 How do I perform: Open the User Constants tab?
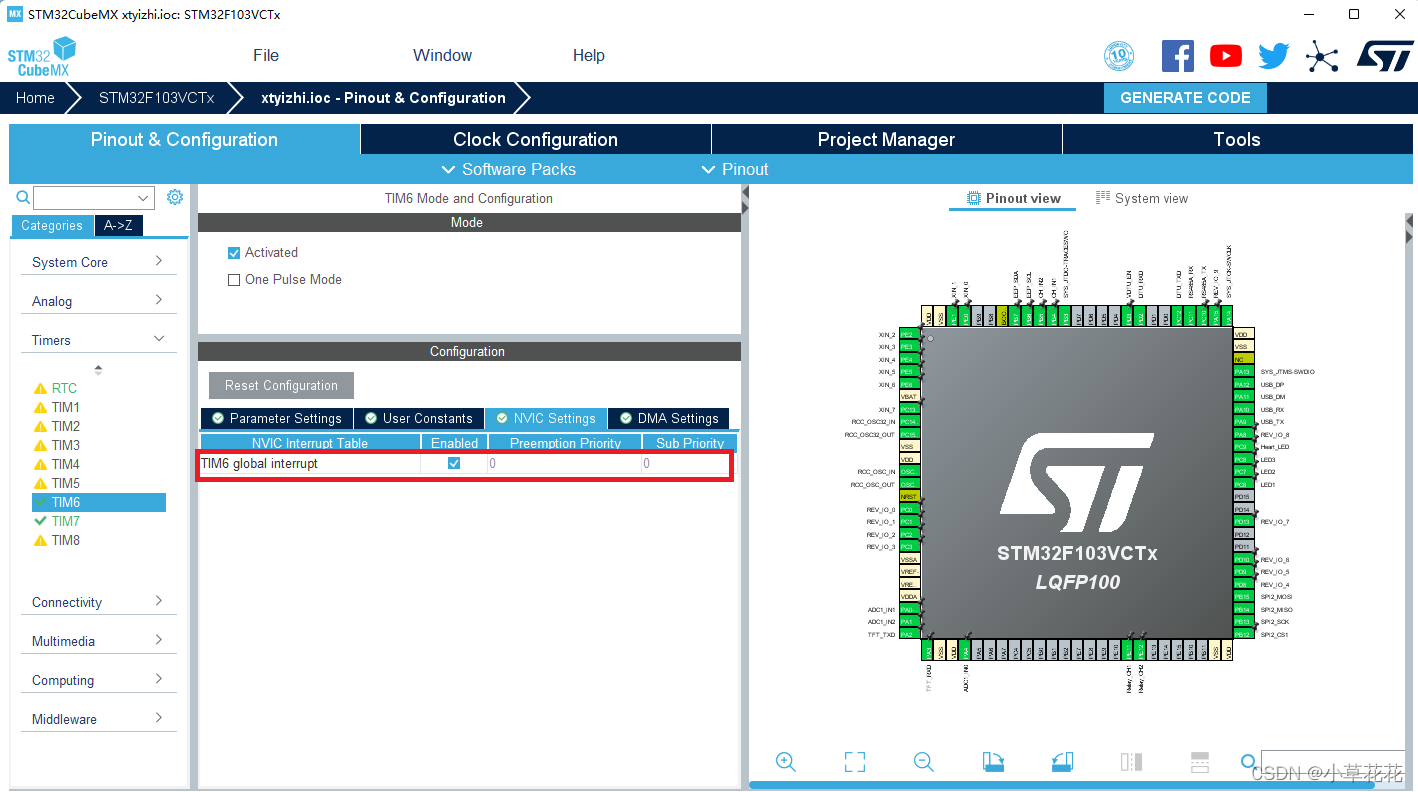(418, 418)
